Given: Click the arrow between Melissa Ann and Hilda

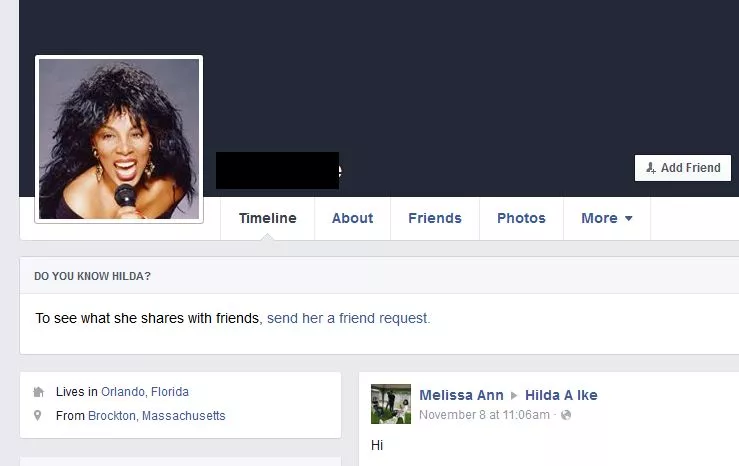Looking at the screenshot, I should pyautogui.click(x=514, y=395).
